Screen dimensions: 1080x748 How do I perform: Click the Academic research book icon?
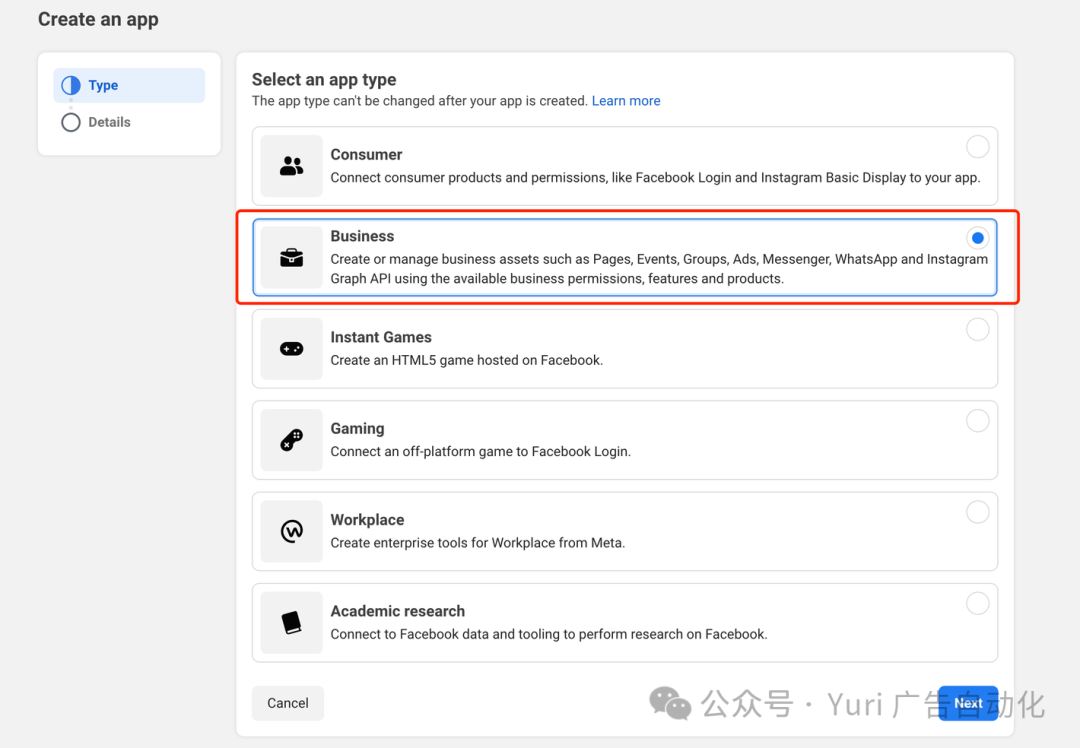coord(291,623)
